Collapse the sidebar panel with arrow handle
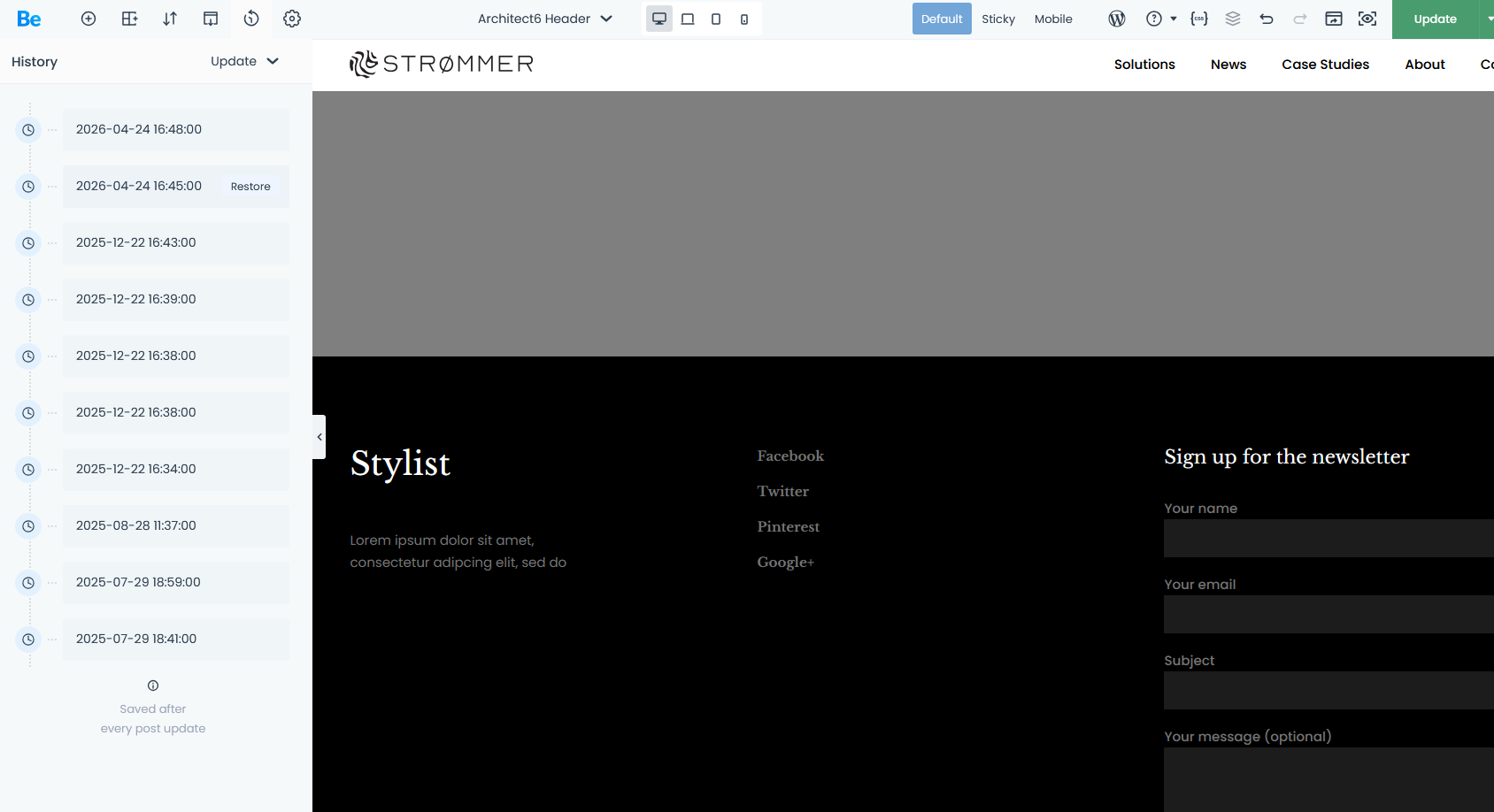1494x812 pixels. coord(320,437)
